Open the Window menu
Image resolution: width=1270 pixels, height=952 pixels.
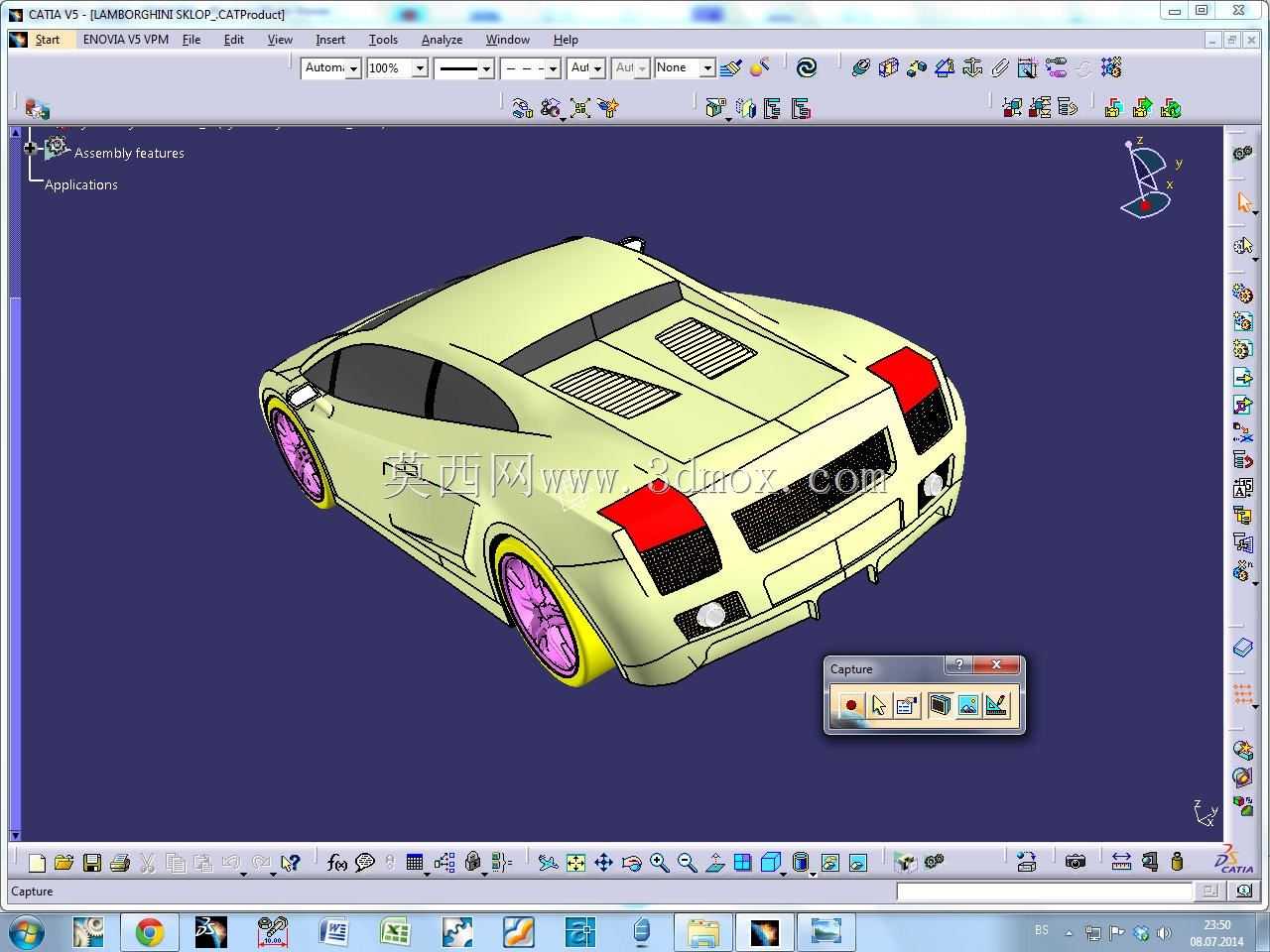(x=507, y=40)
